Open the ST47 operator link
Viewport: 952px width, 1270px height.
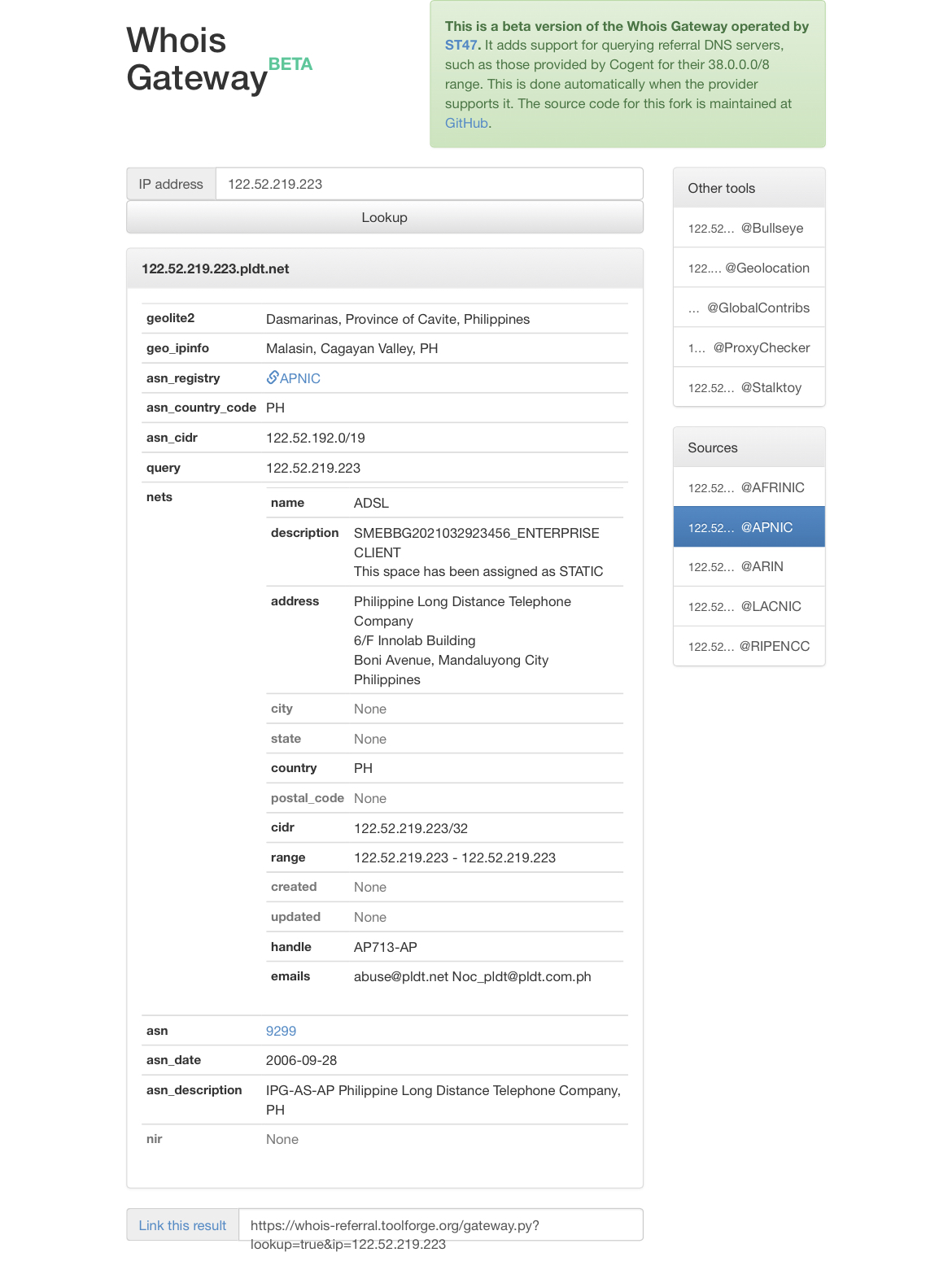[461, 45]
